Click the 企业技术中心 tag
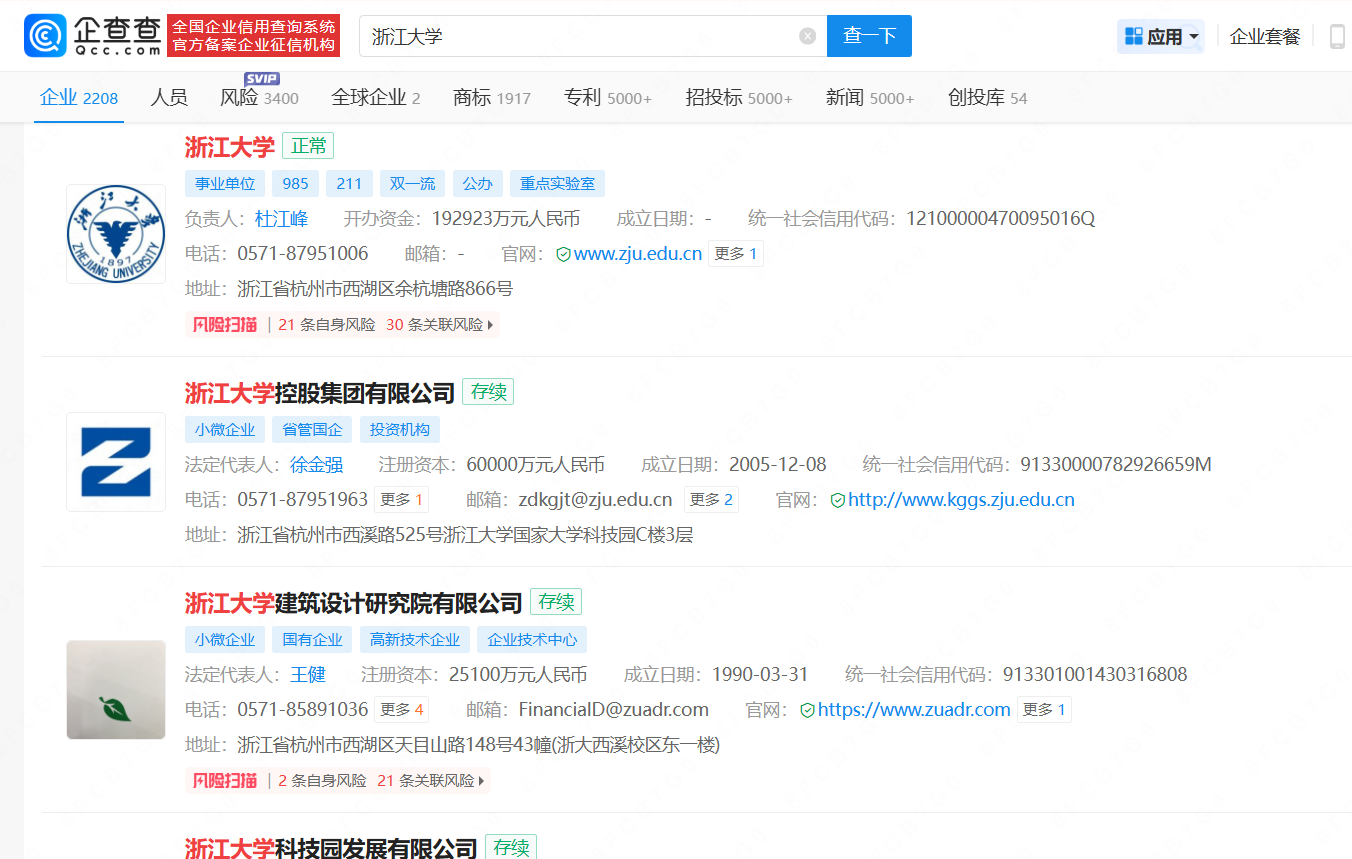Viewport: 1352px width, 859px height. (532, 640)
